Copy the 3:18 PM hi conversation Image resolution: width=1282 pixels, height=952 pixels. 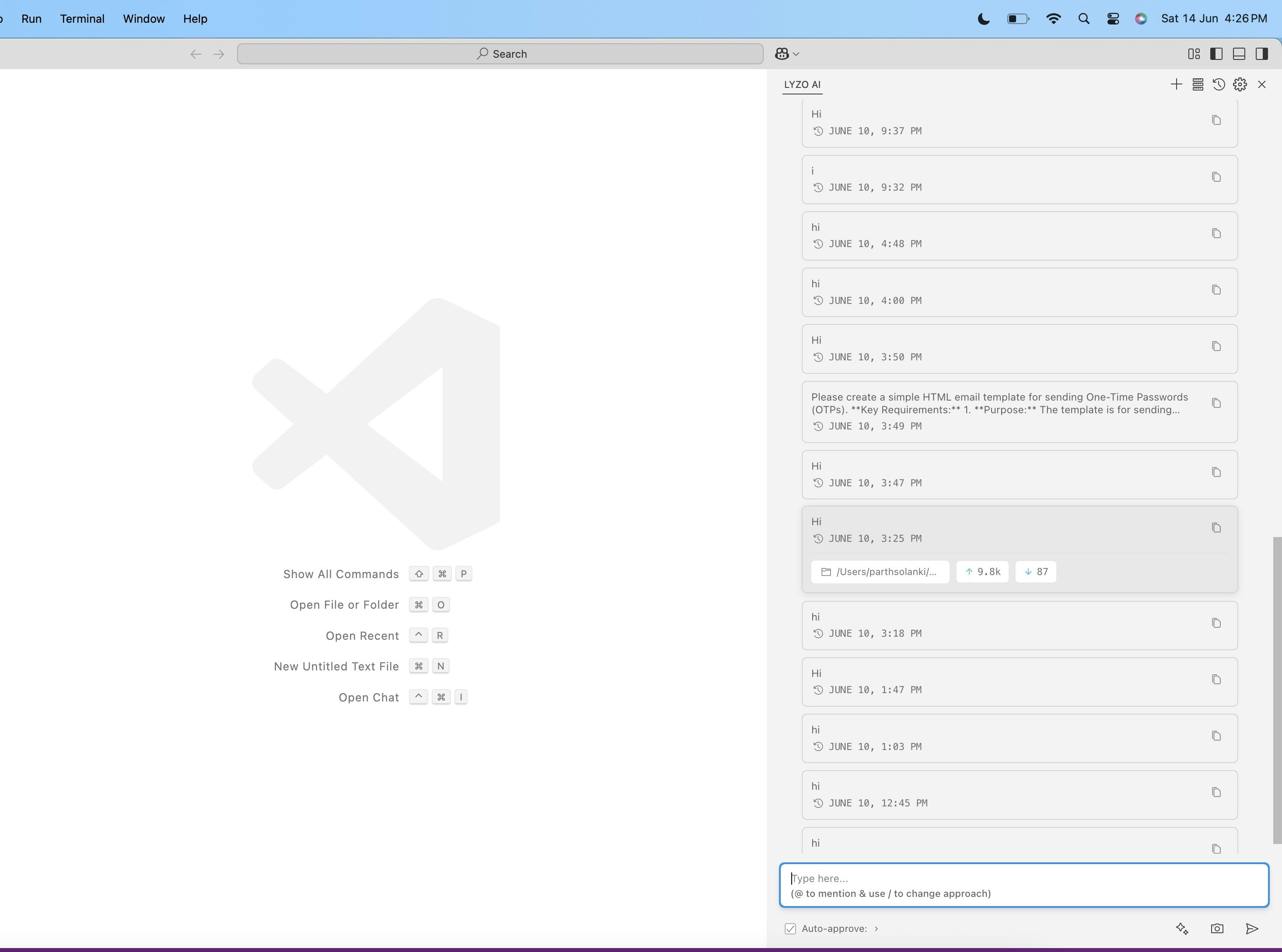(x=1216, y=623)
